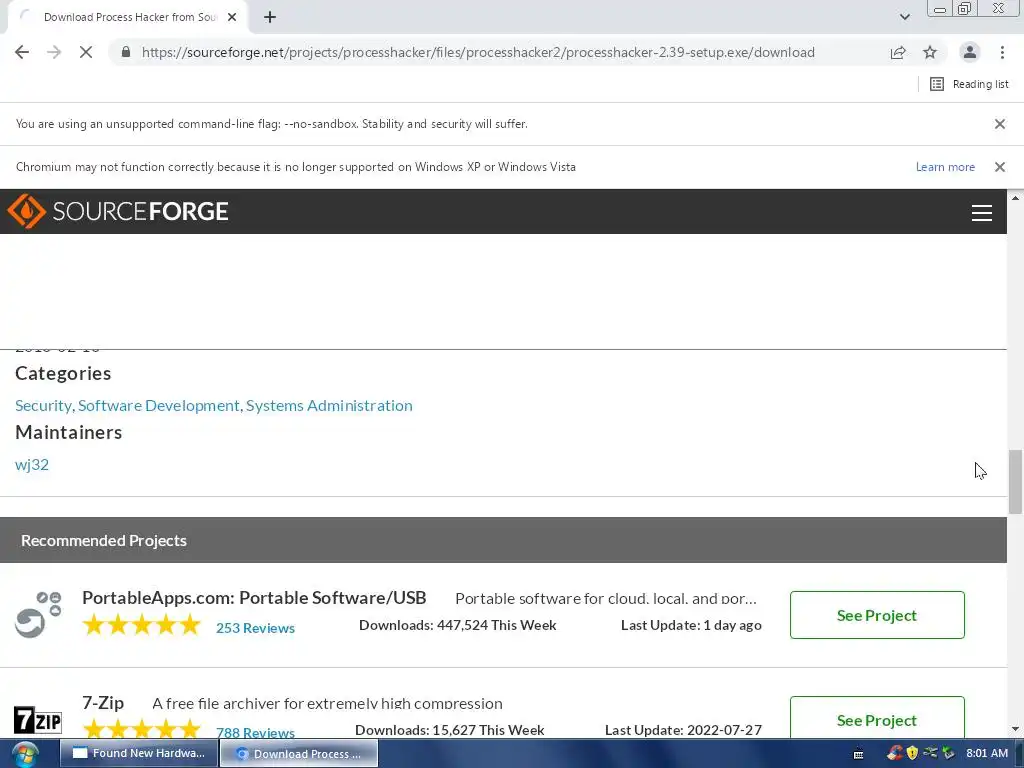Open the Windows Start button

[24, 754]
